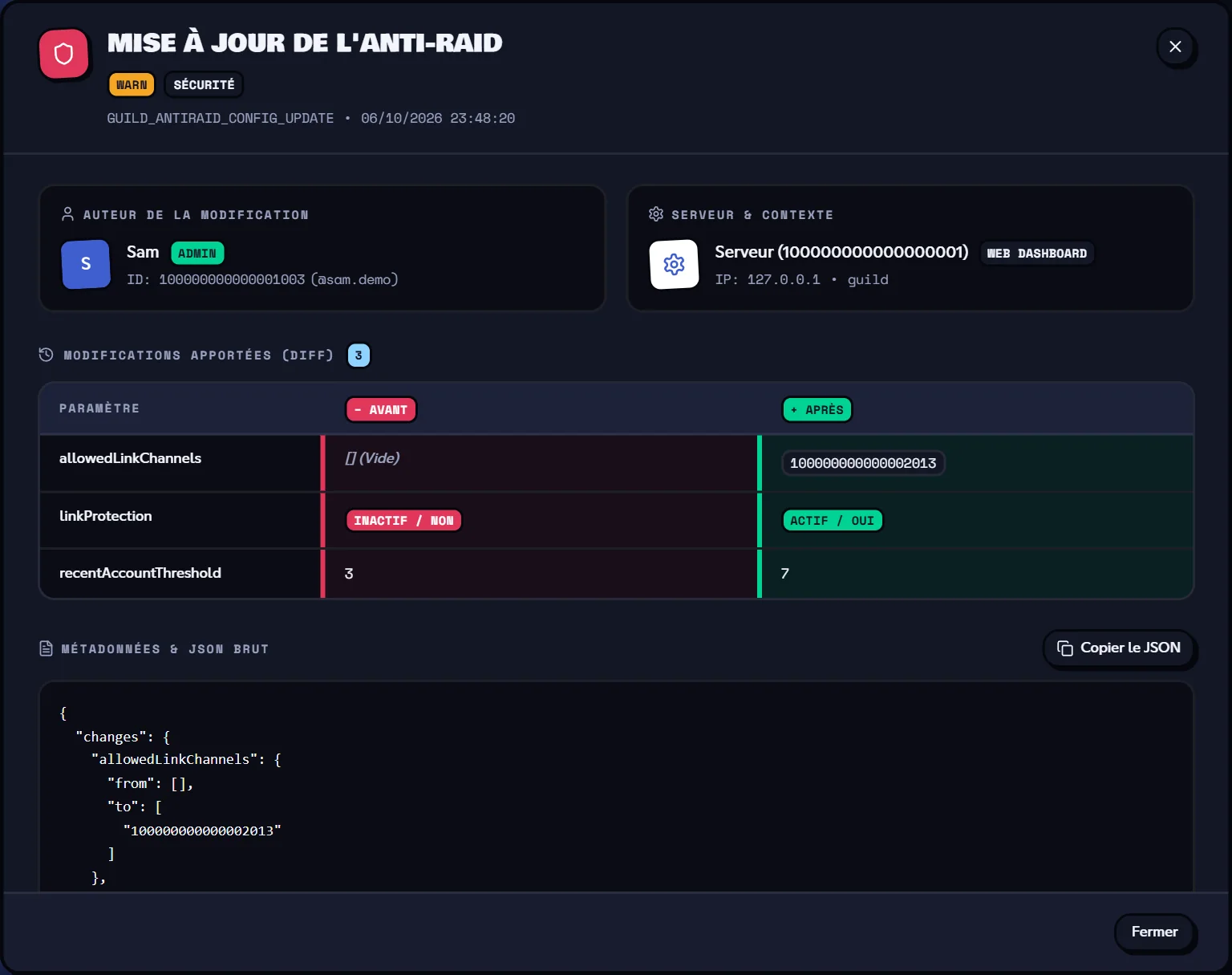Click the AVANT column header badge

pyautogui.click(x=381, y=410)
